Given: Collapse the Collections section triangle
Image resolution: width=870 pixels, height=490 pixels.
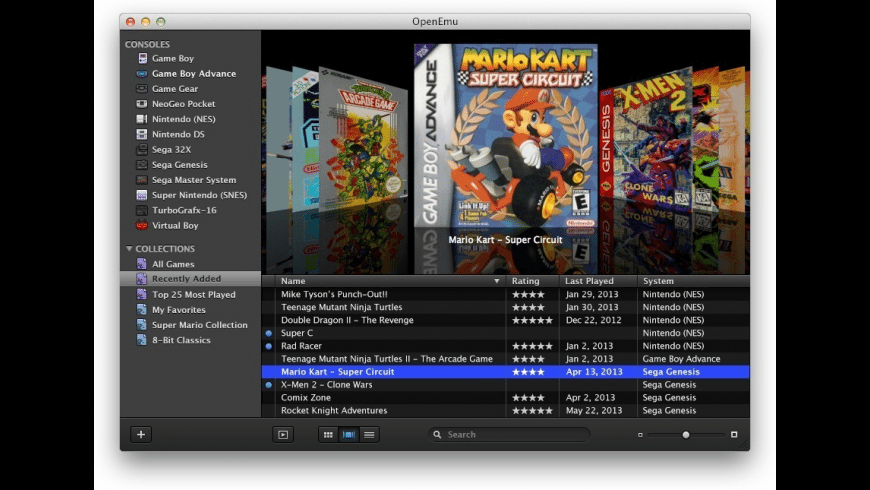Looking at the screenshot, I should click(x=129, y=249).
